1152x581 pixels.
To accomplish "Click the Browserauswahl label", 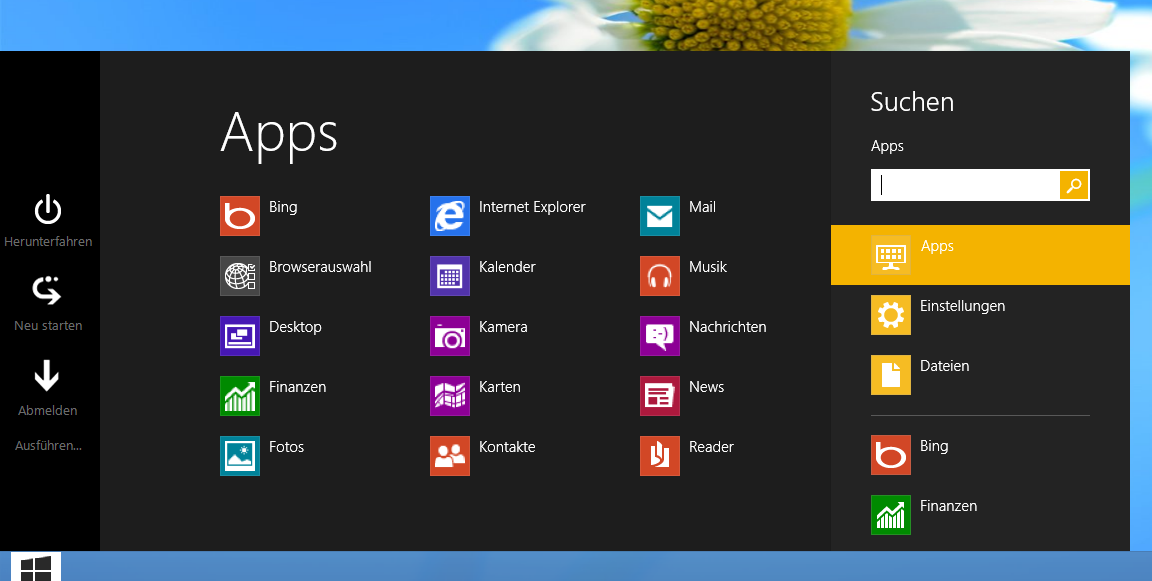I will pos(320,267).
